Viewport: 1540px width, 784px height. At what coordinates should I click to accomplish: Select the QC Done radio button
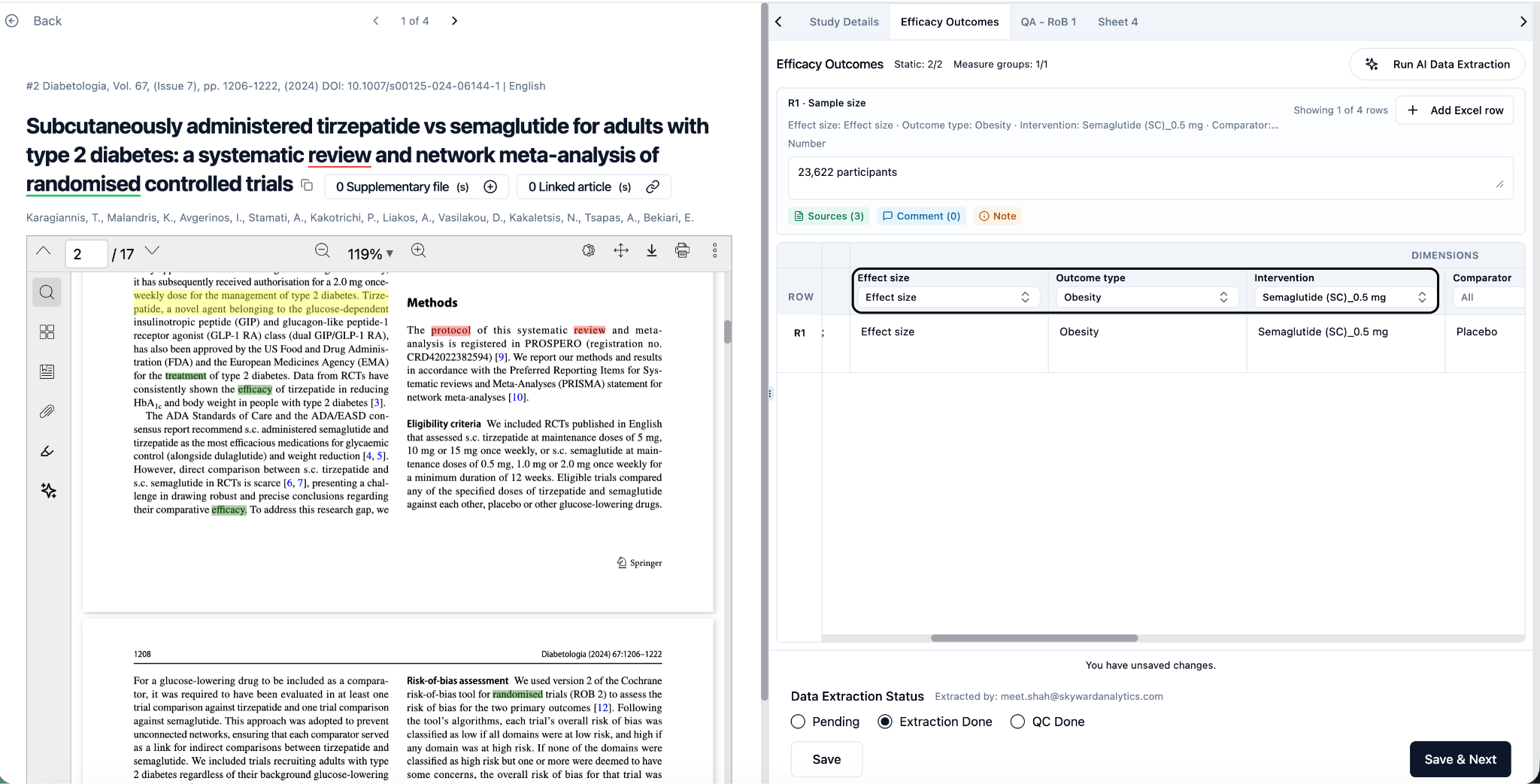[1017, 722]
